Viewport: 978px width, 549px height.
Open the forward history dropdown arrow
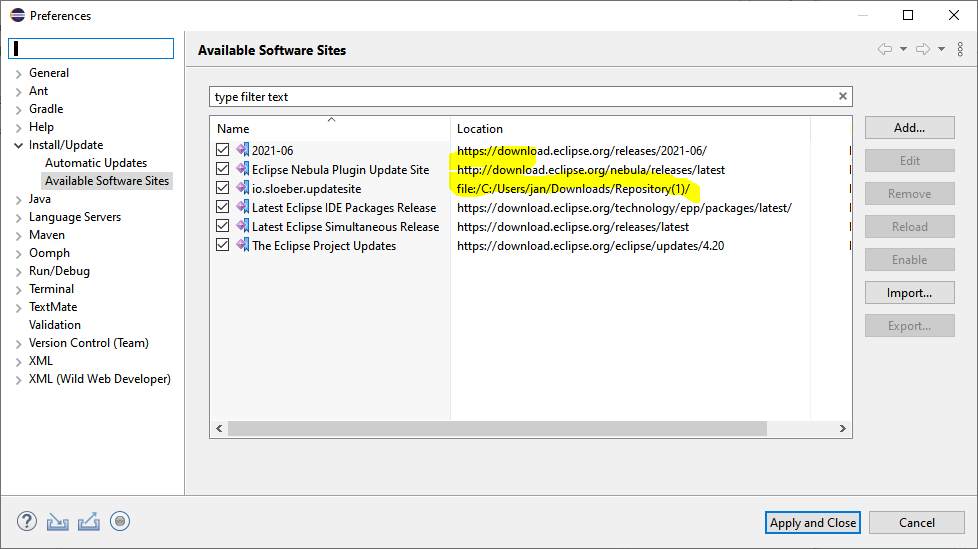[941, 49]
